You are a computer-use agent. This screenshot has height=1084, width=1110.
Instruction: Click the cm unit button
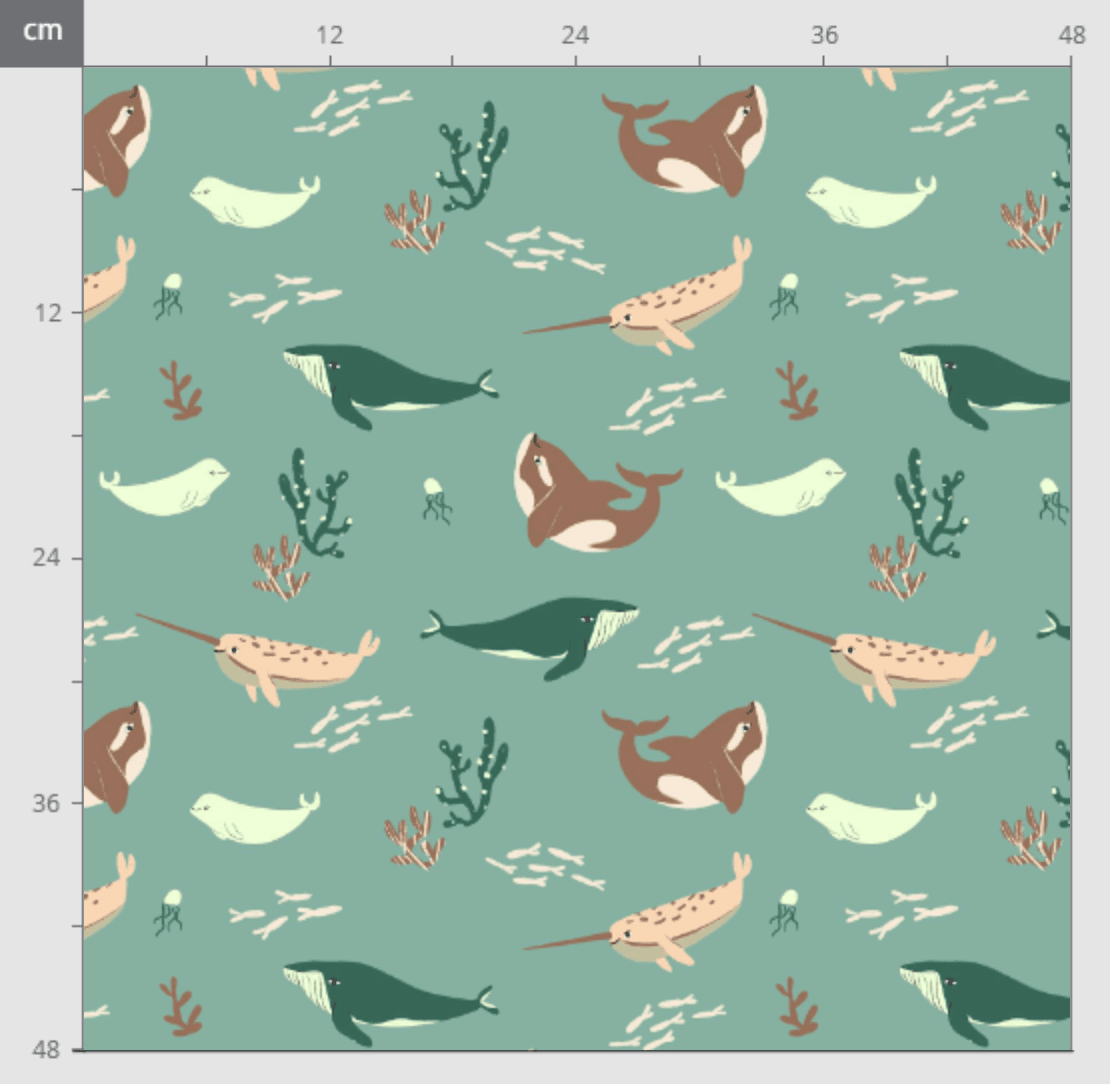(x=41, y=32)
